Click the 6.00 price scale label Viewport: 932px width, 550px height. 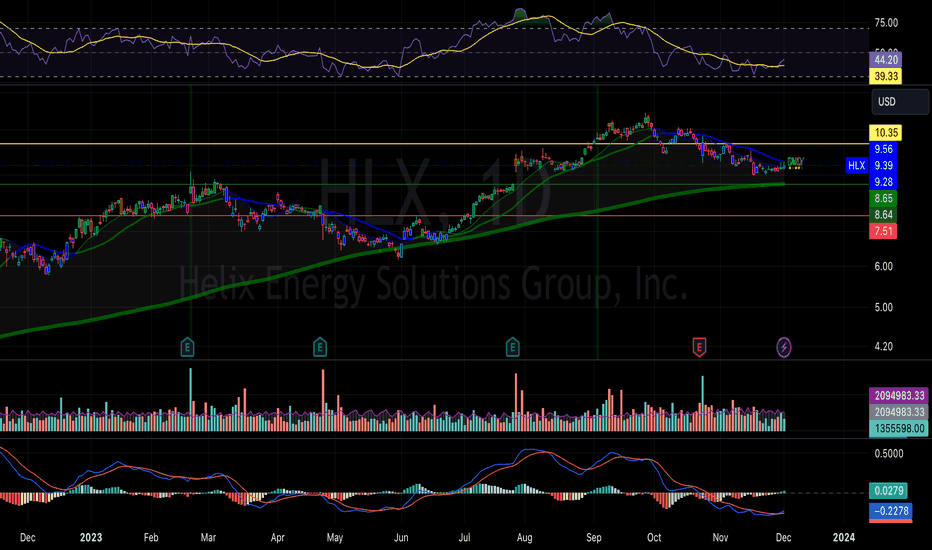(x=883, y=266)
